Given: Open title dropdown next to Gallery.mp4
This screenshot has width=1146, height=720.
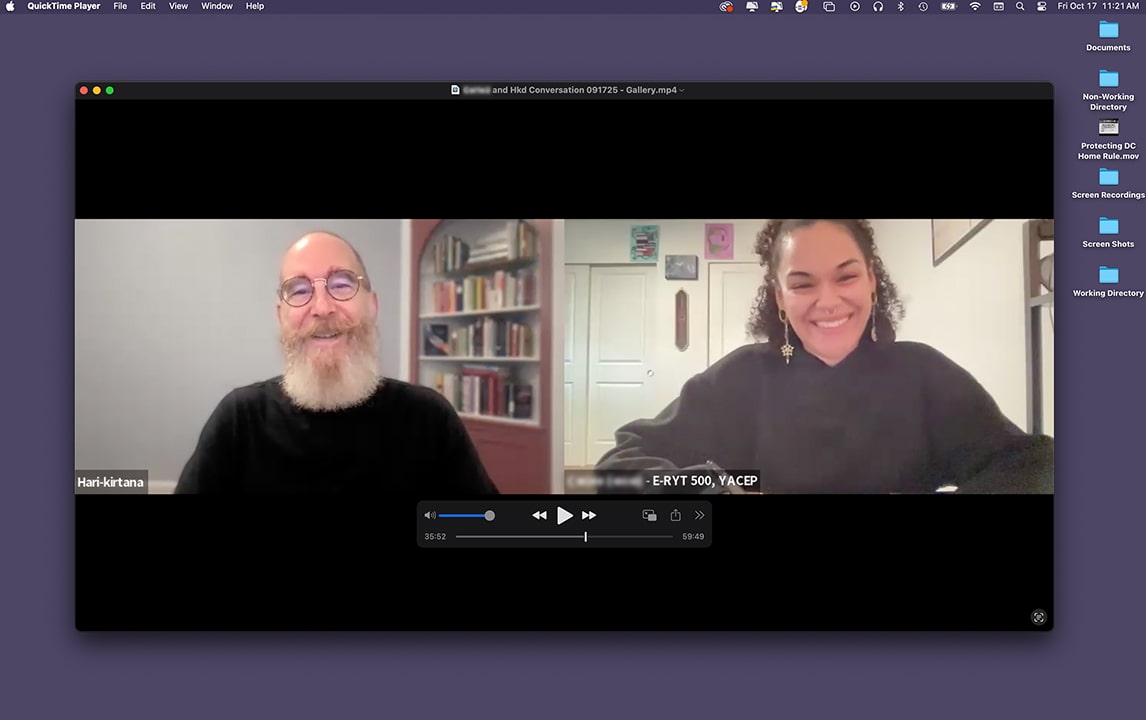Looking at the screenshot, I should [x=682, y=90].
